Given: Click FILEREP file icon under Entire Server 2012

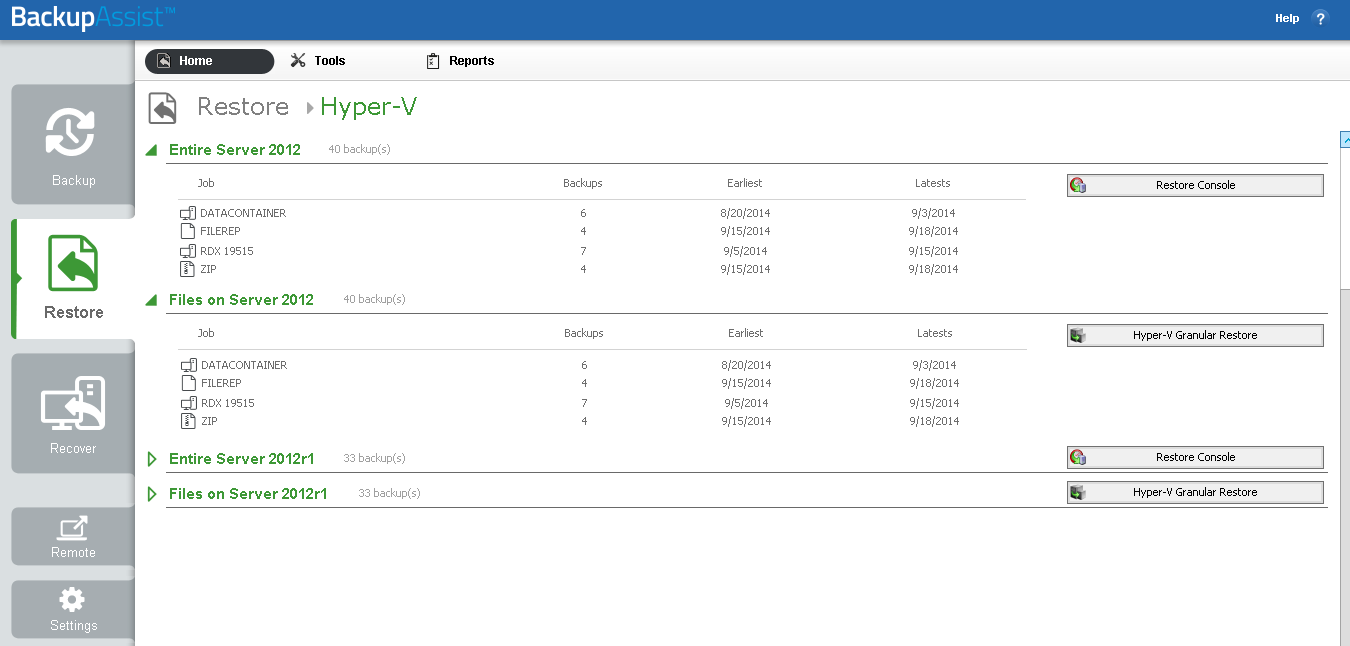Looking at the screenshot, I should pos(188,231).
